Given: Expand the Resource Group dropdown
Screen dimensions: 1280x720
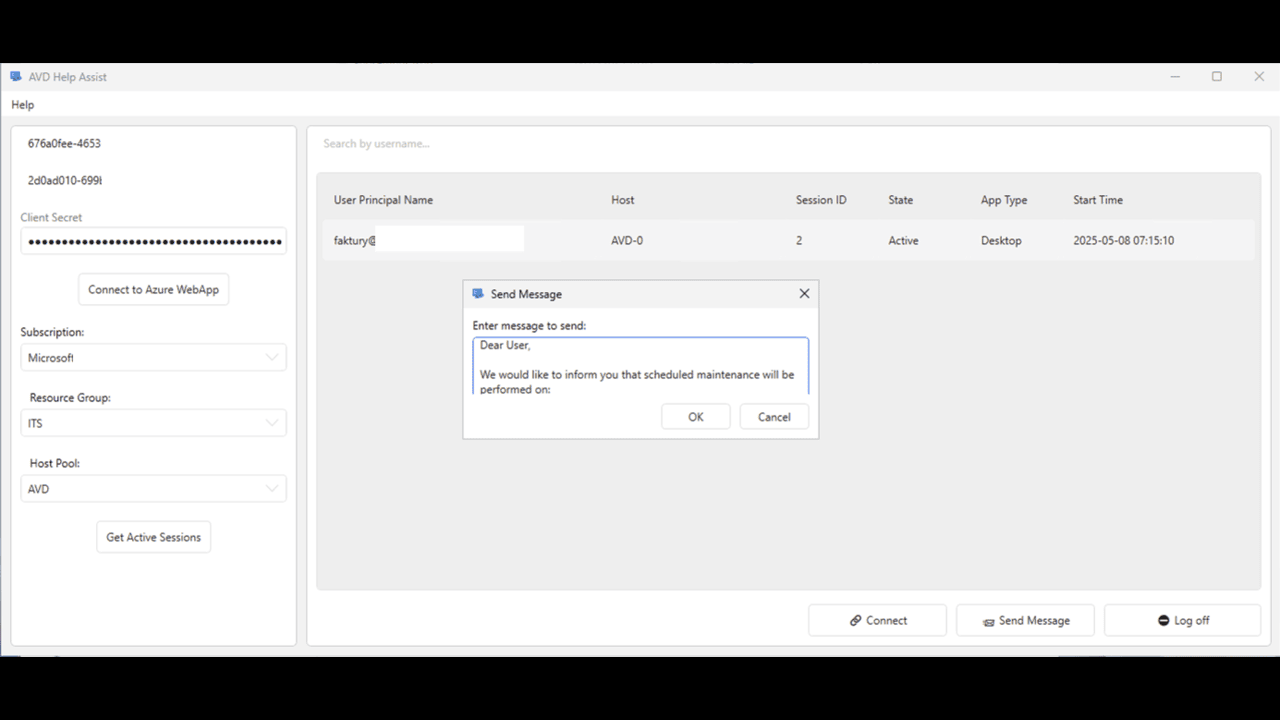Looking at the screenshot, I should click(x=153, y=423).
